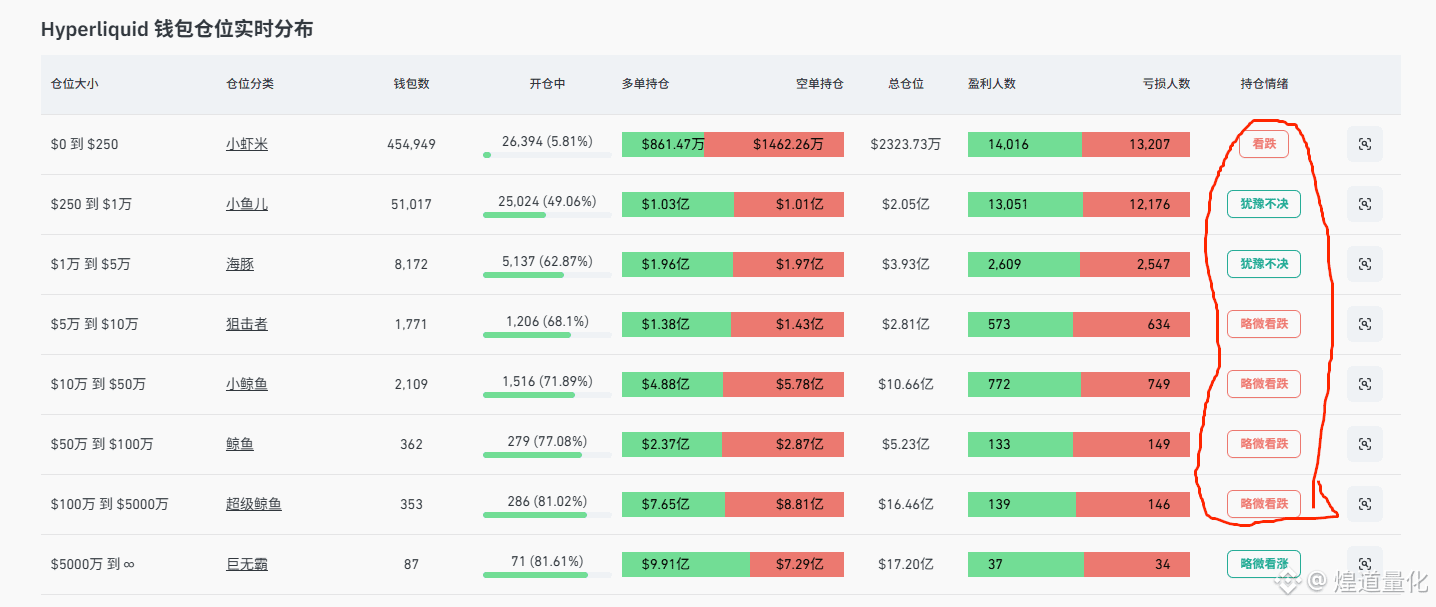Viewport: 1436px width, 607px height.
Task: Open the 小虾米 category link
Action: (x=247, y=144)
